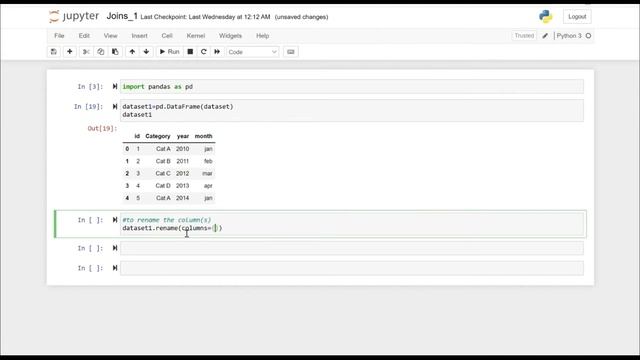
Task: Insert cell below with plus icon
Action: coord(70,52)
